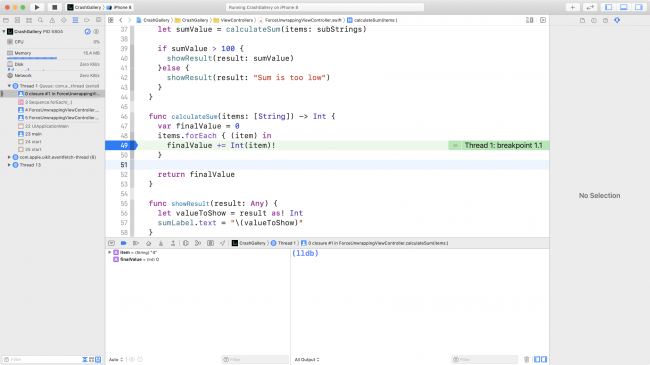Deactivate breakpoints with blue breakpoint button

(x=124, y=243)
